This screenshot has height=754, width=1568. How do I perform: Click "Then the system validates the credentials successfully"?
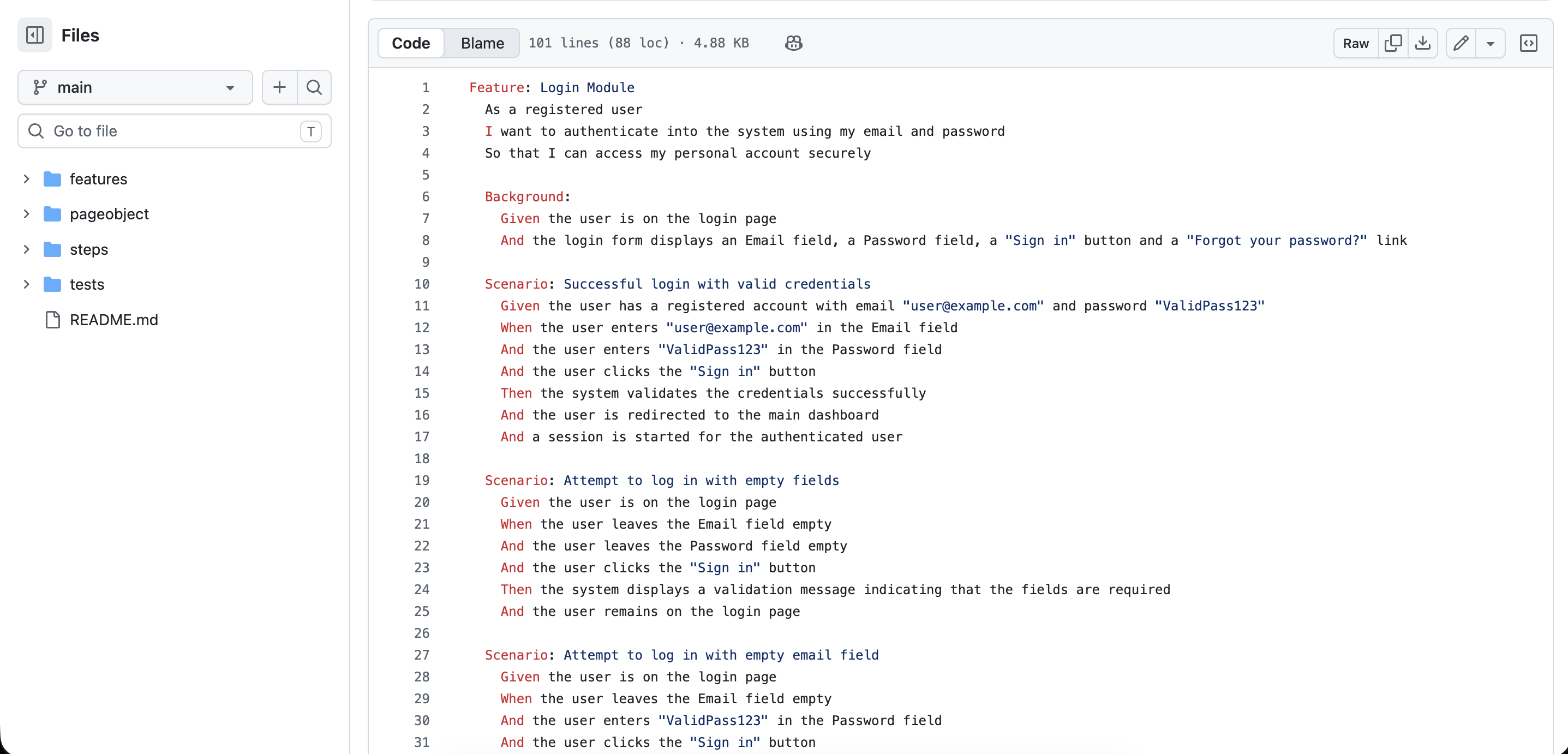tap(713, 393)
